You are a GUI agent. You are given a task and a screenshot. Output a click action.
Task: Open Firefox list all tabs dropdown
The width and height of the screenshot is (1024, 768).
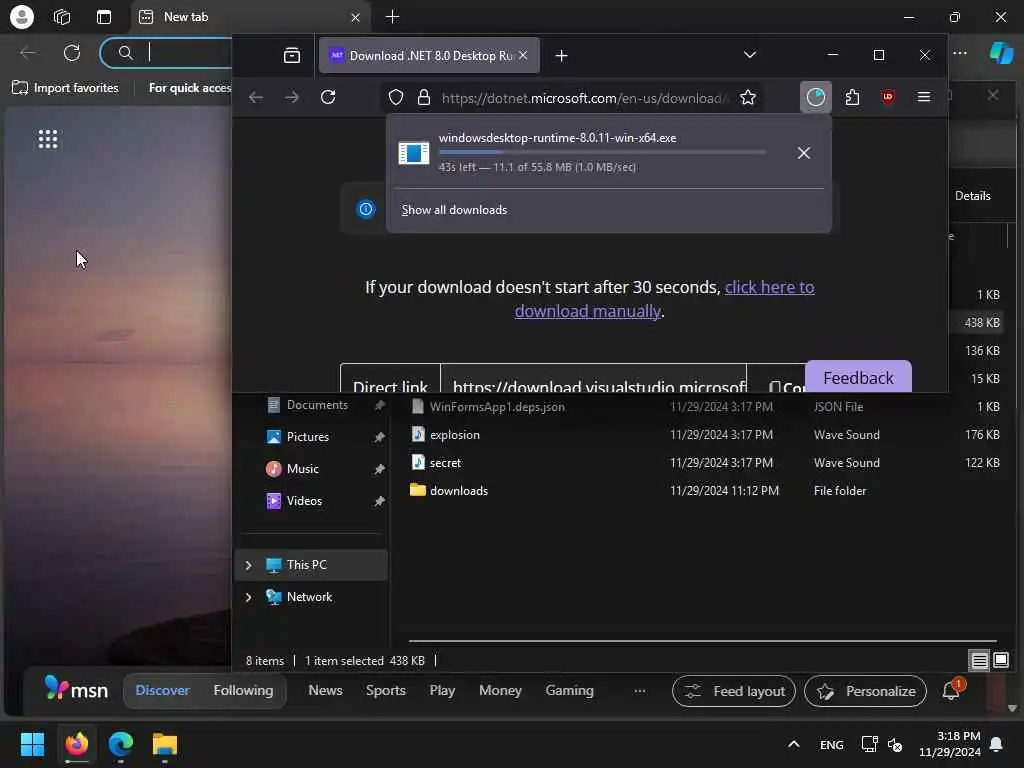point(750,55)
